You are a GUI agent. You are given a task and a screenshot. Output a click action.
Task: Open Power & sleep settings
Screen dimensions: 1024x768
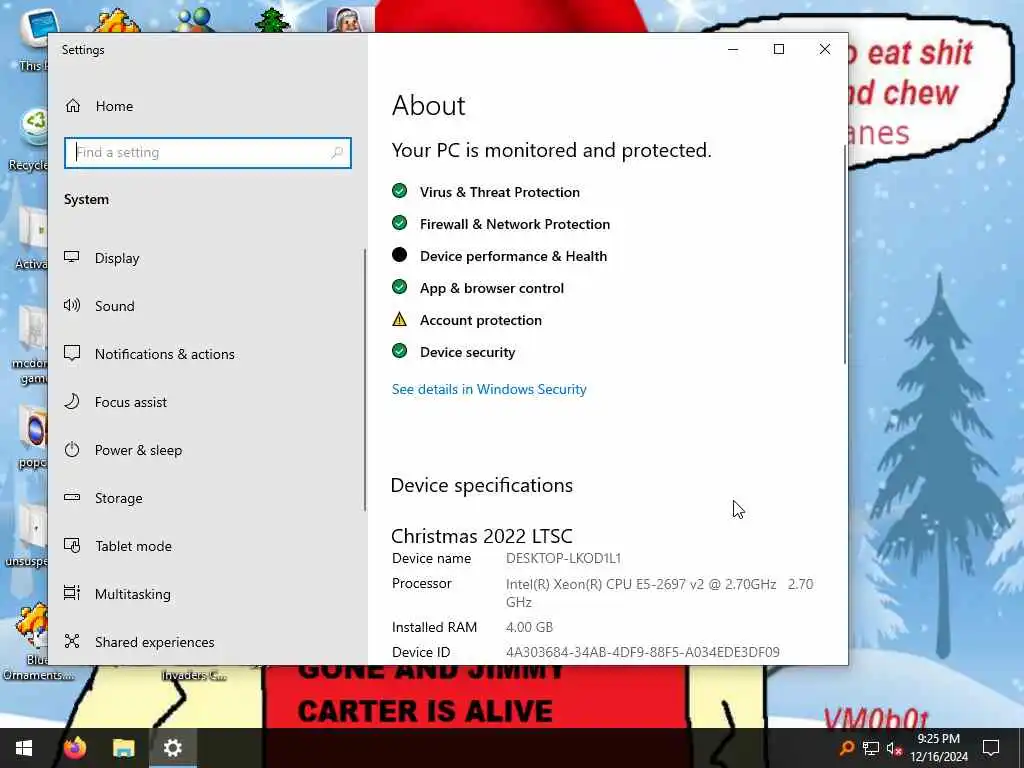tap(208, 450)
